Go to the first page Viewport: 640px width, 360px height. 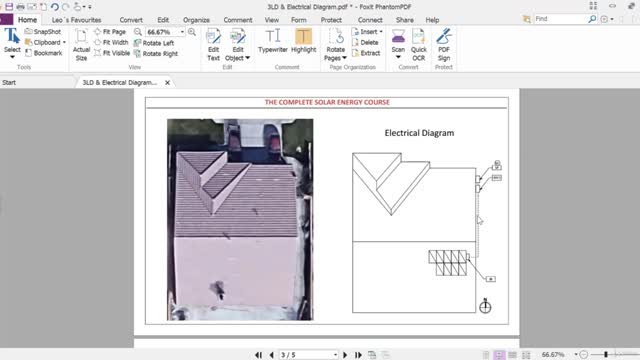[x=258, y=355]
